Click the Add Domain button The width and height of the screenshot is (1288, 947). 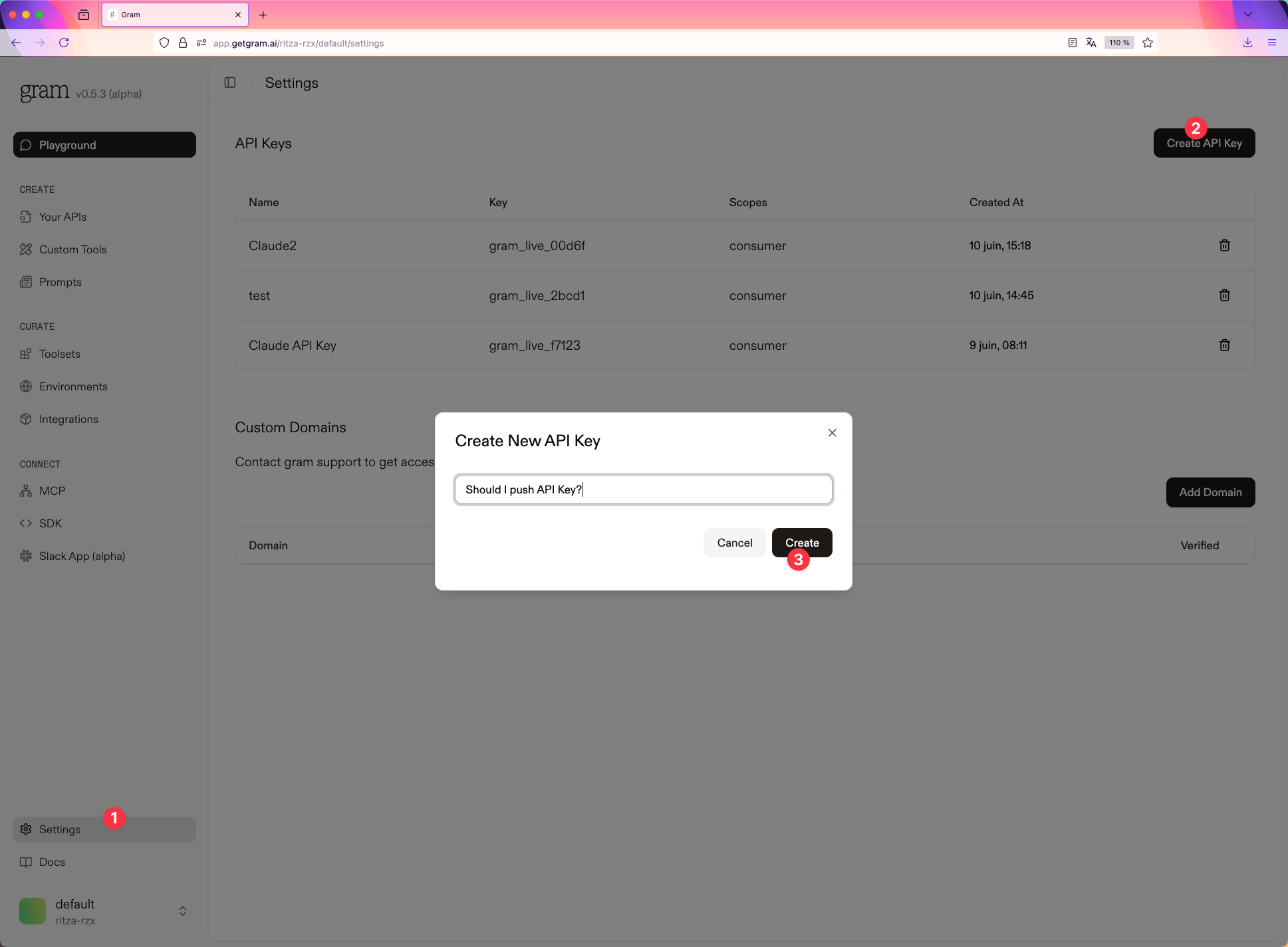(1210, 492)
